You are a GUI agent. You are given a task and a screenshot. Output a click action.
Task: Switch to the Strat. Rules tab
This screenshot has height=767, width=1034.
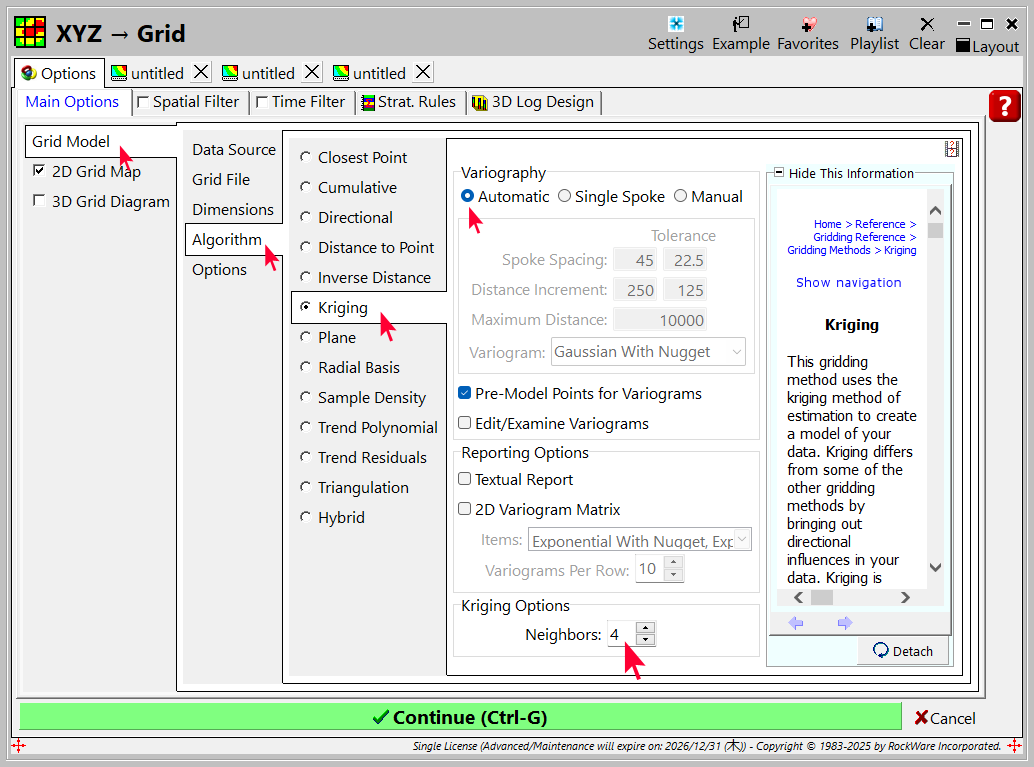point(408,102)
